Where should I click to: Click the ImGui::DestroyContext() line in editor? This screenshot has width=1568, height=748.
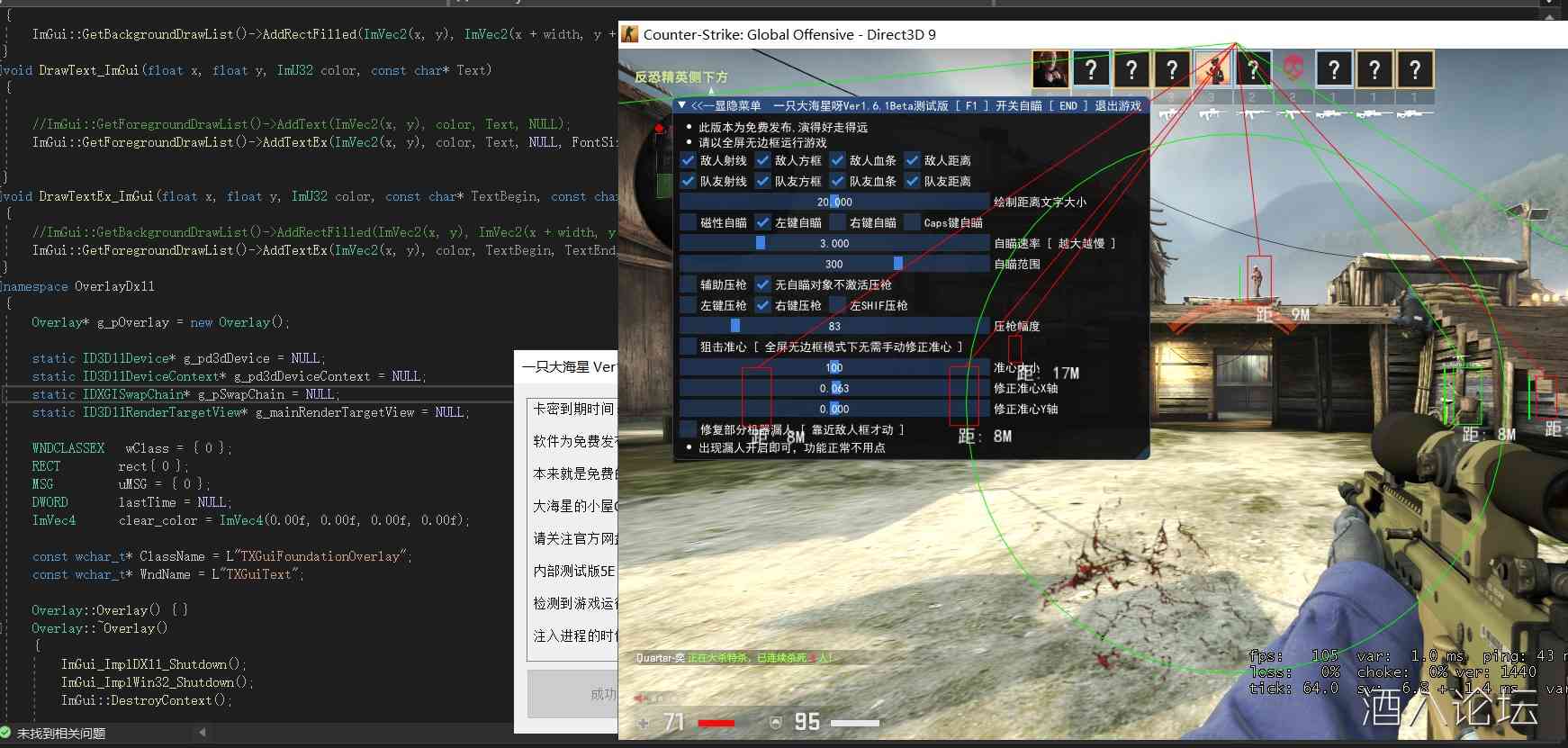(147, 700)
